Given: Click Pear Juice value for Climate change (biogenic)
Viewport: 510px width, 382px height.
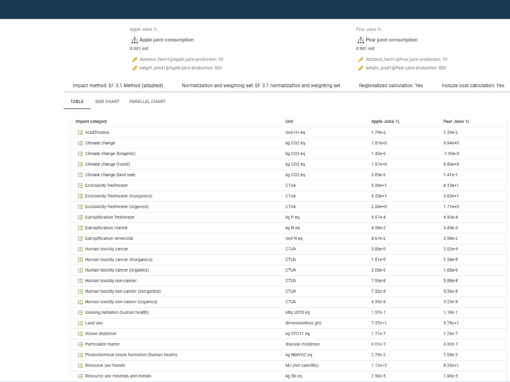Looking at the screenshot, I should click(451, 154).
